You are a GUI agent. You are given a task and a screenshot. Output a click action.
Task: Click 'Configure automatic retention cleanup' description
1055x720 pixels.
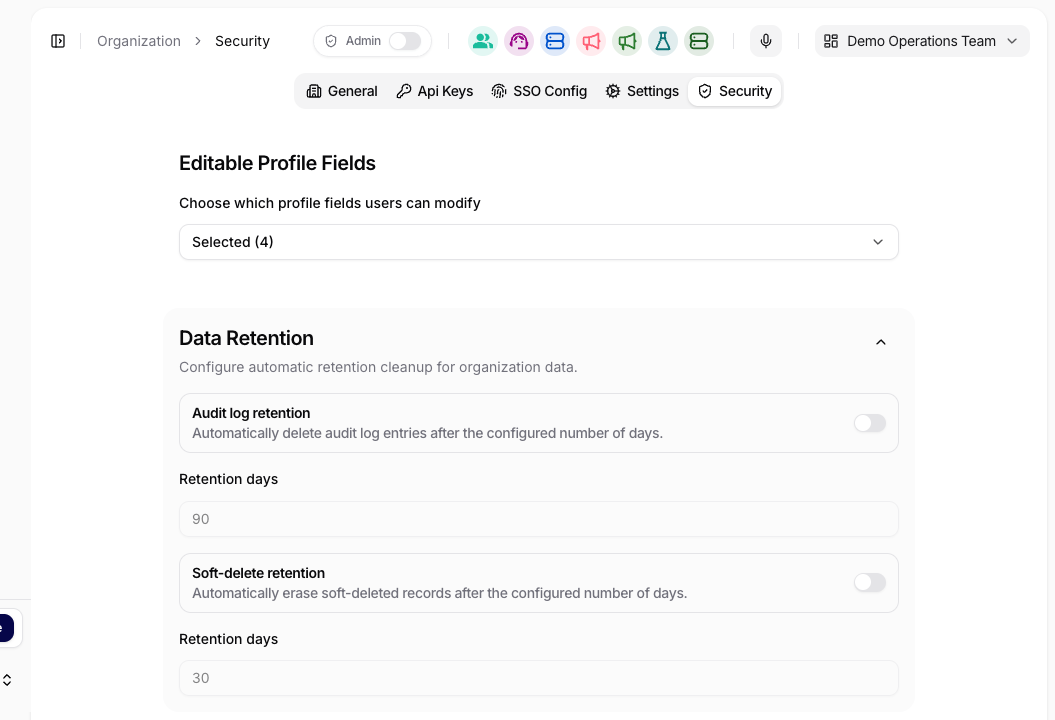[x=378, y=367]
